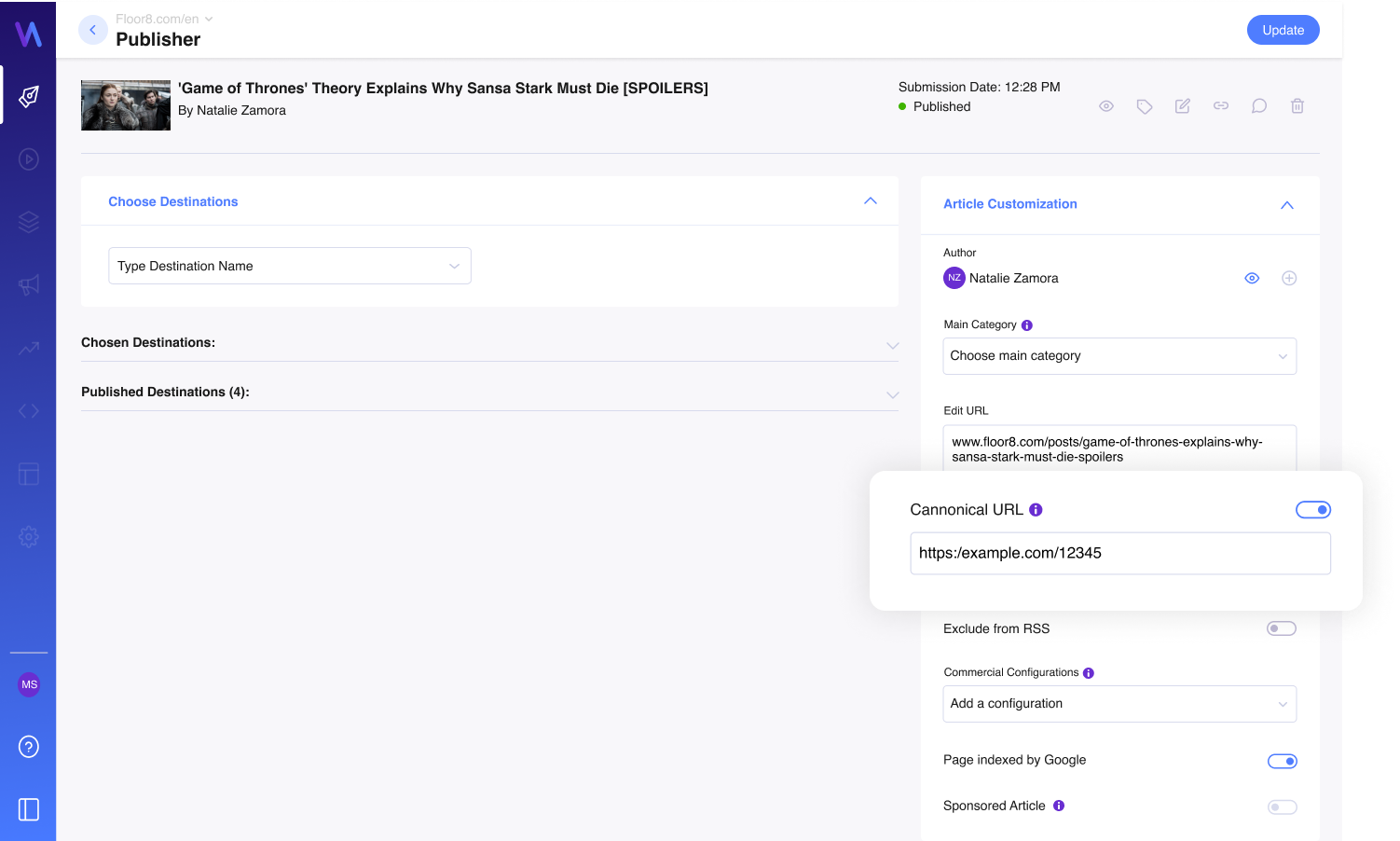Click the Submission Date: 12:28 PM text

click(979, 87)
